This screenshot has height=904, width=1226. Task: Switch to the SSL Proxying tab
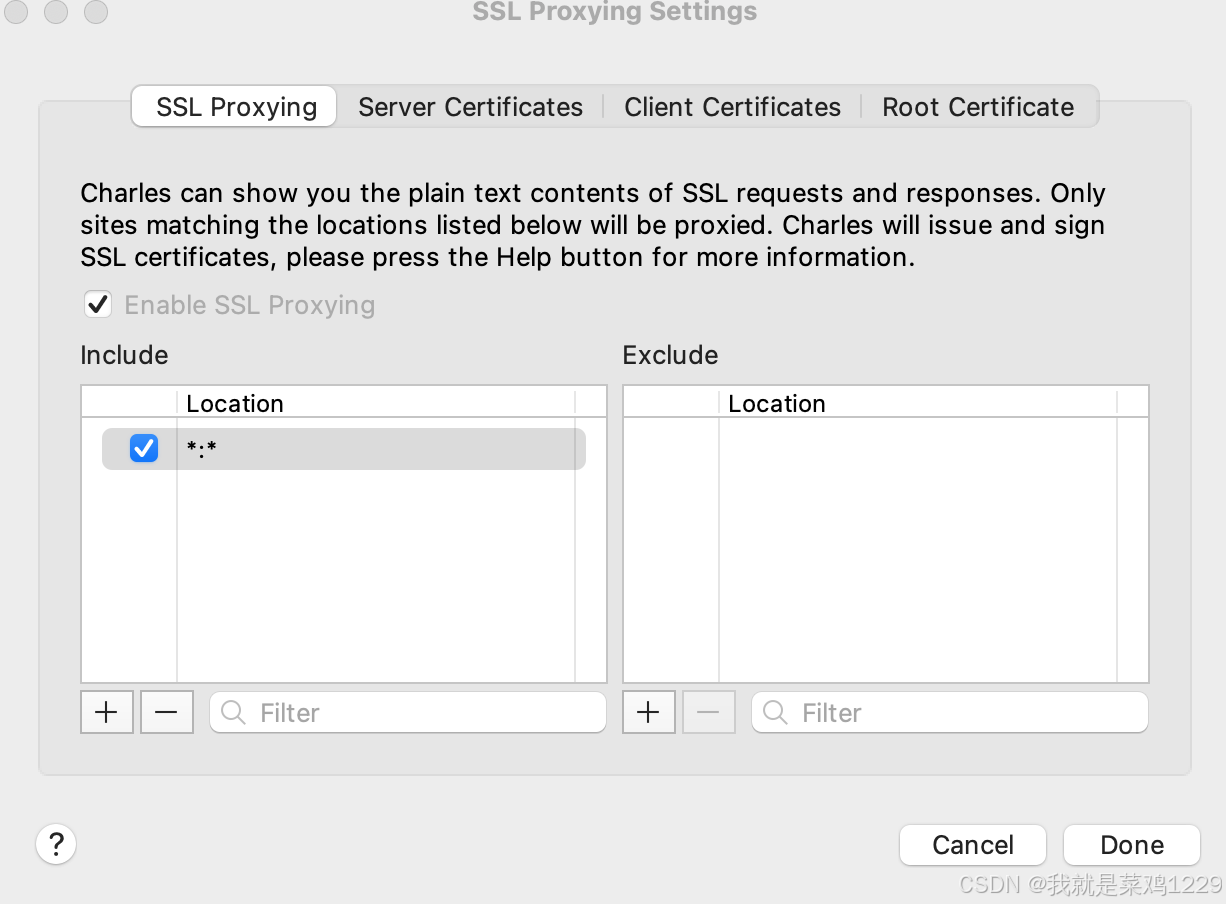(236, 107)
